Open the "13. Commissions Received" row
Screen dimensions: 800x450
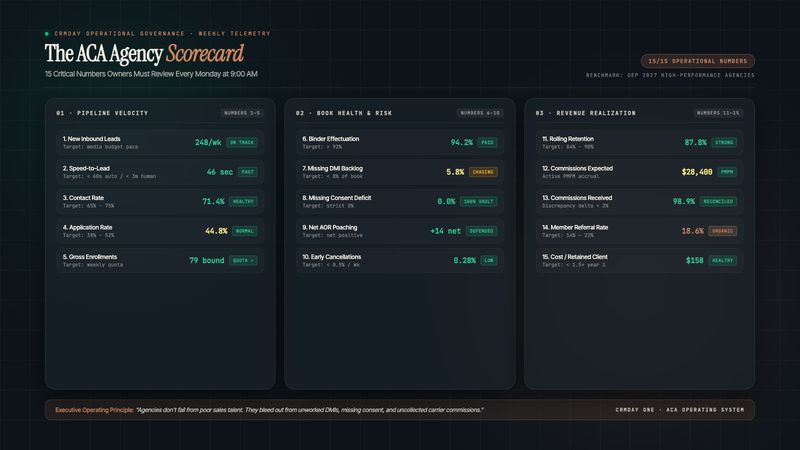[x=639, y=202]
